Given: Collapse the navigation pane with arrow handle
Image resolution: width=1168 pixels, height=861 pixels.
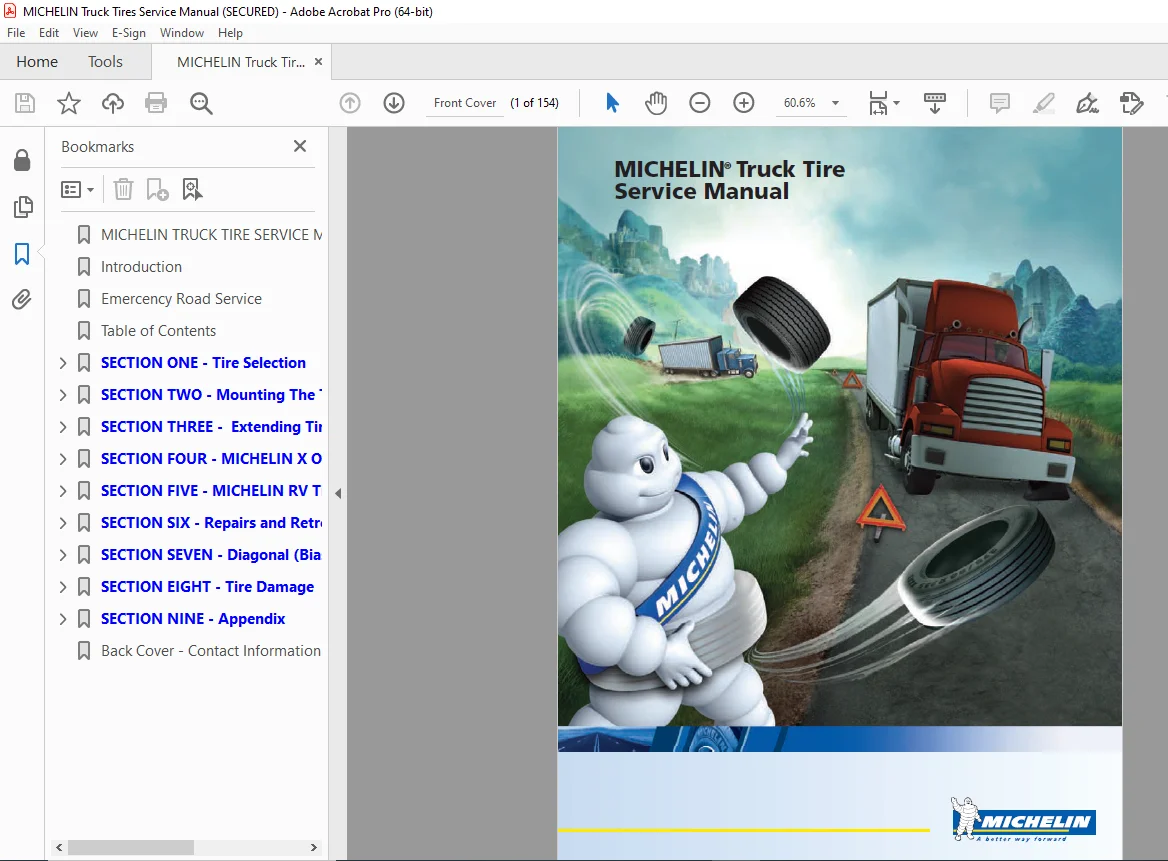Looking at the screenshot, I should 337,493.
